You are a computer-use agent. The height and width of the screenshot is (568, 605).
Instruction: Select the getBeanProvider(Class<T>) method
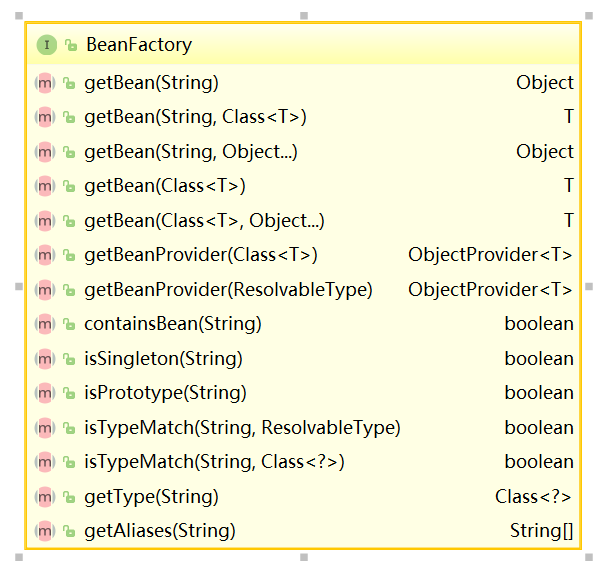point(201,255)
